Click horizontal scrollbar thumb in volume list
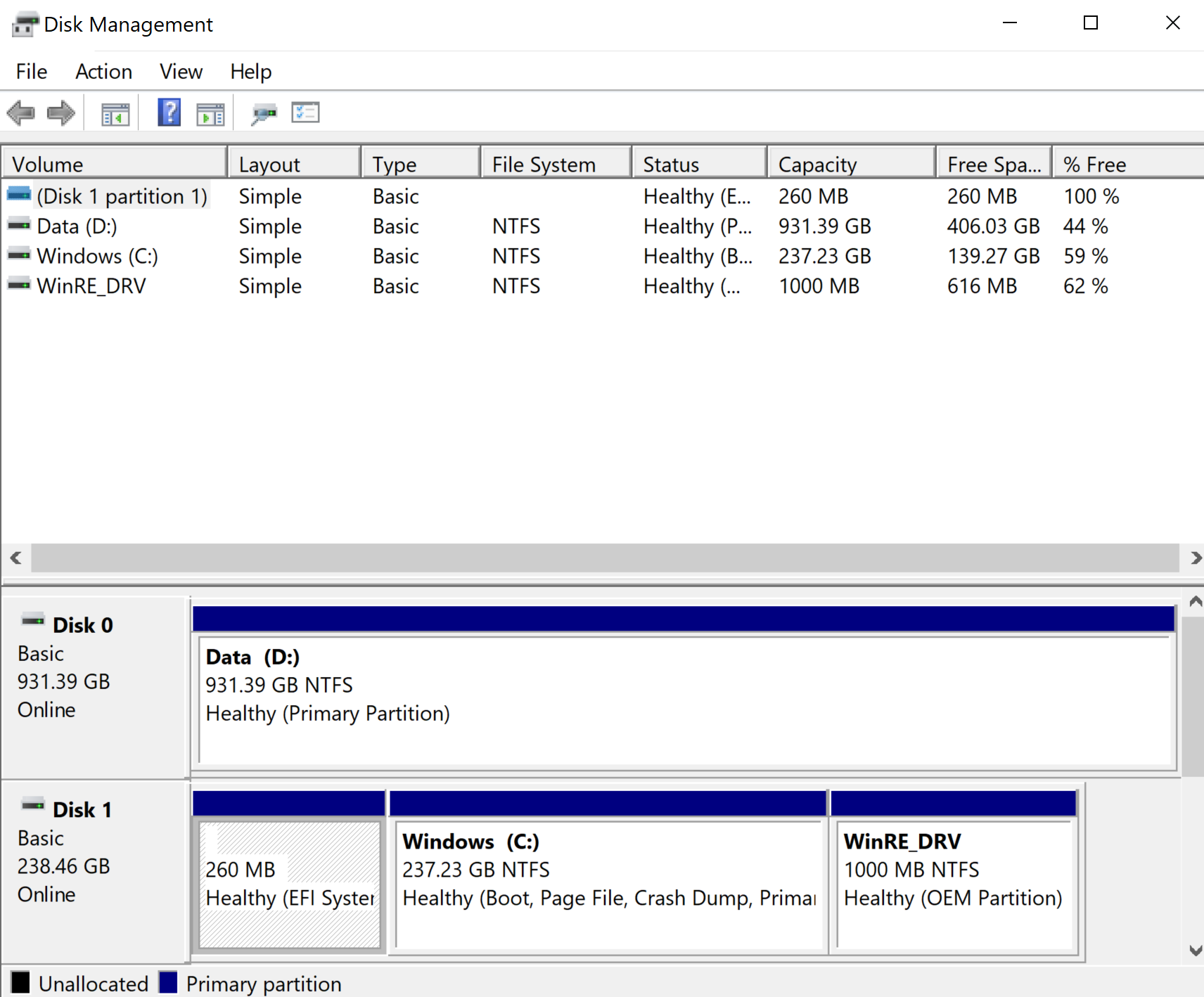 (x=606, y=558)
